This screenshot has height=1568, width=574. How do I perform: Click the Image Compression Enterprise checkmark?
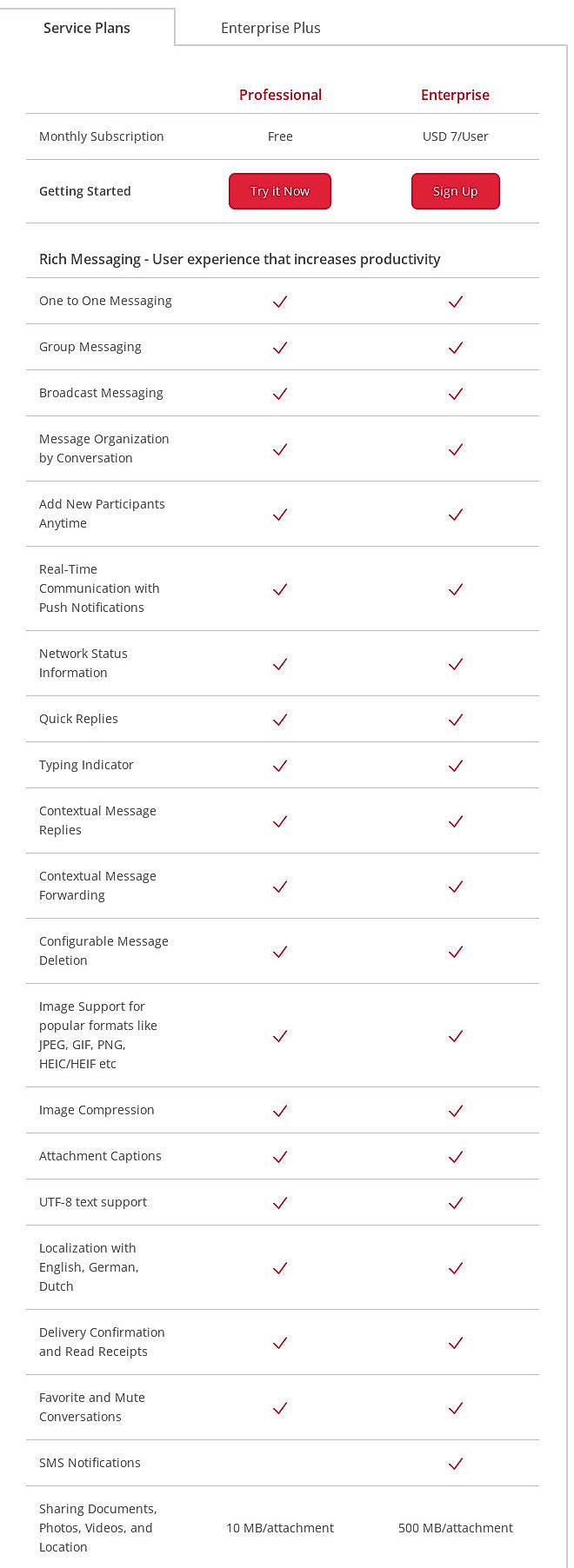click(x=455, y=1111)
